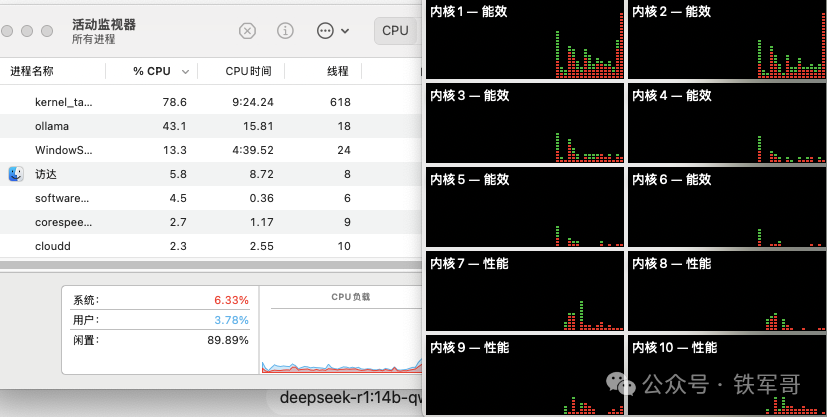Screen dimensions: 827x417
Task: Click the 内核 10 — 性能 core graph
Action: (727, 375)
